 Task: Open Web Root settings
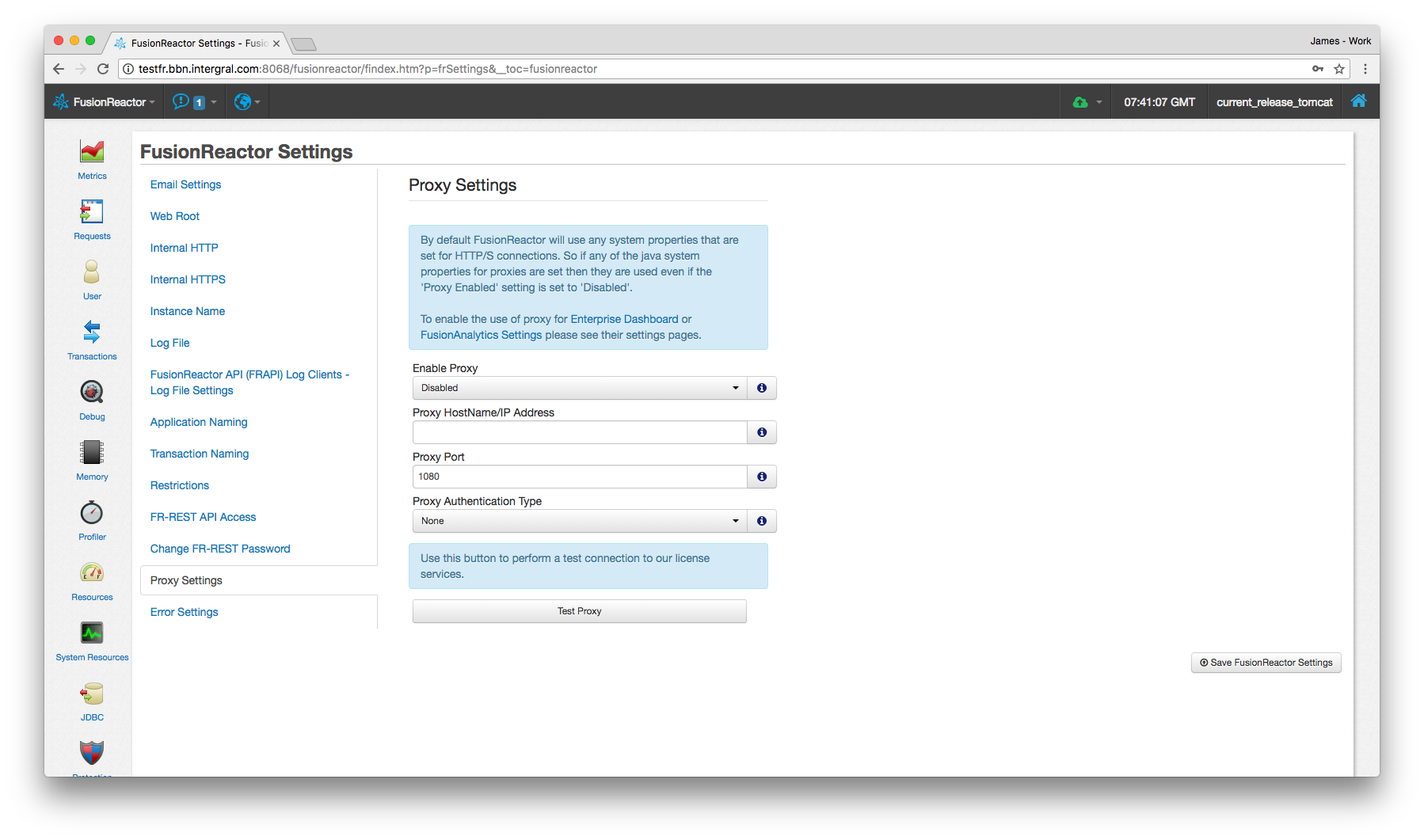[x=175, y=216]
